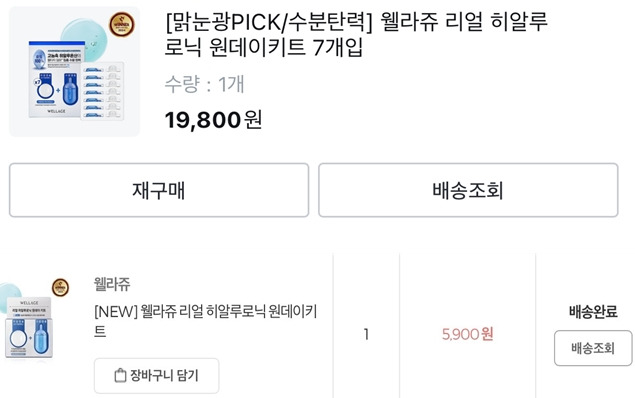
Task: Open the large 배송조회 tracking button
Action: [468, 190]
